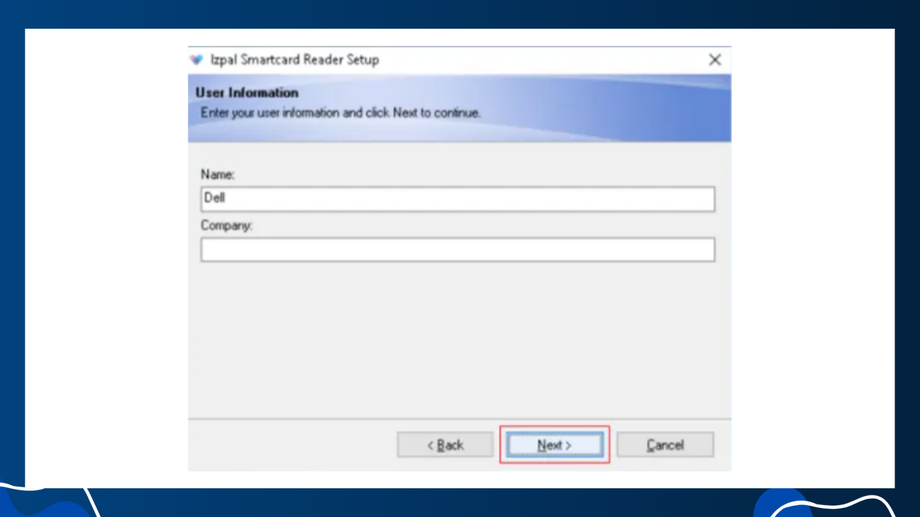This screenshot has height=517, width=920.
Task: Click the "Izpal Smartcard Reader Setup" window title
Action: point(295,60)
